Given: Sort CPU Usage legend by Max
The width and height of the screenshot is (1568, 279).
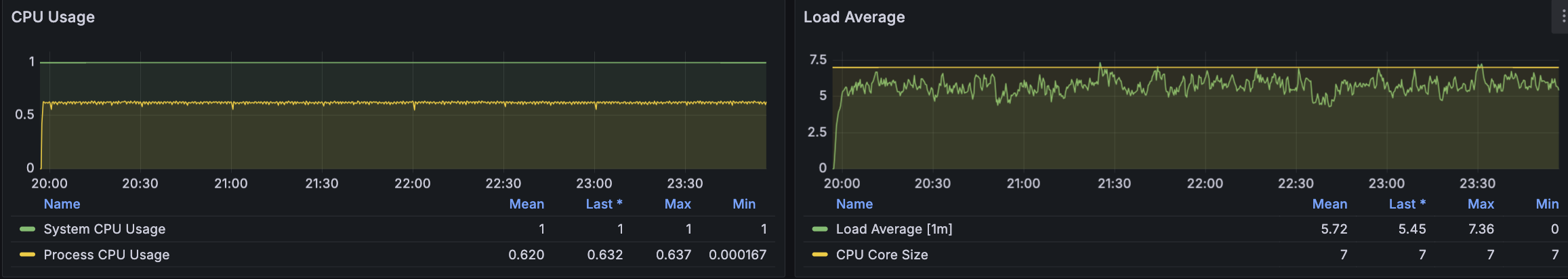Looking at the screenshot, I should tap(678, 204).
